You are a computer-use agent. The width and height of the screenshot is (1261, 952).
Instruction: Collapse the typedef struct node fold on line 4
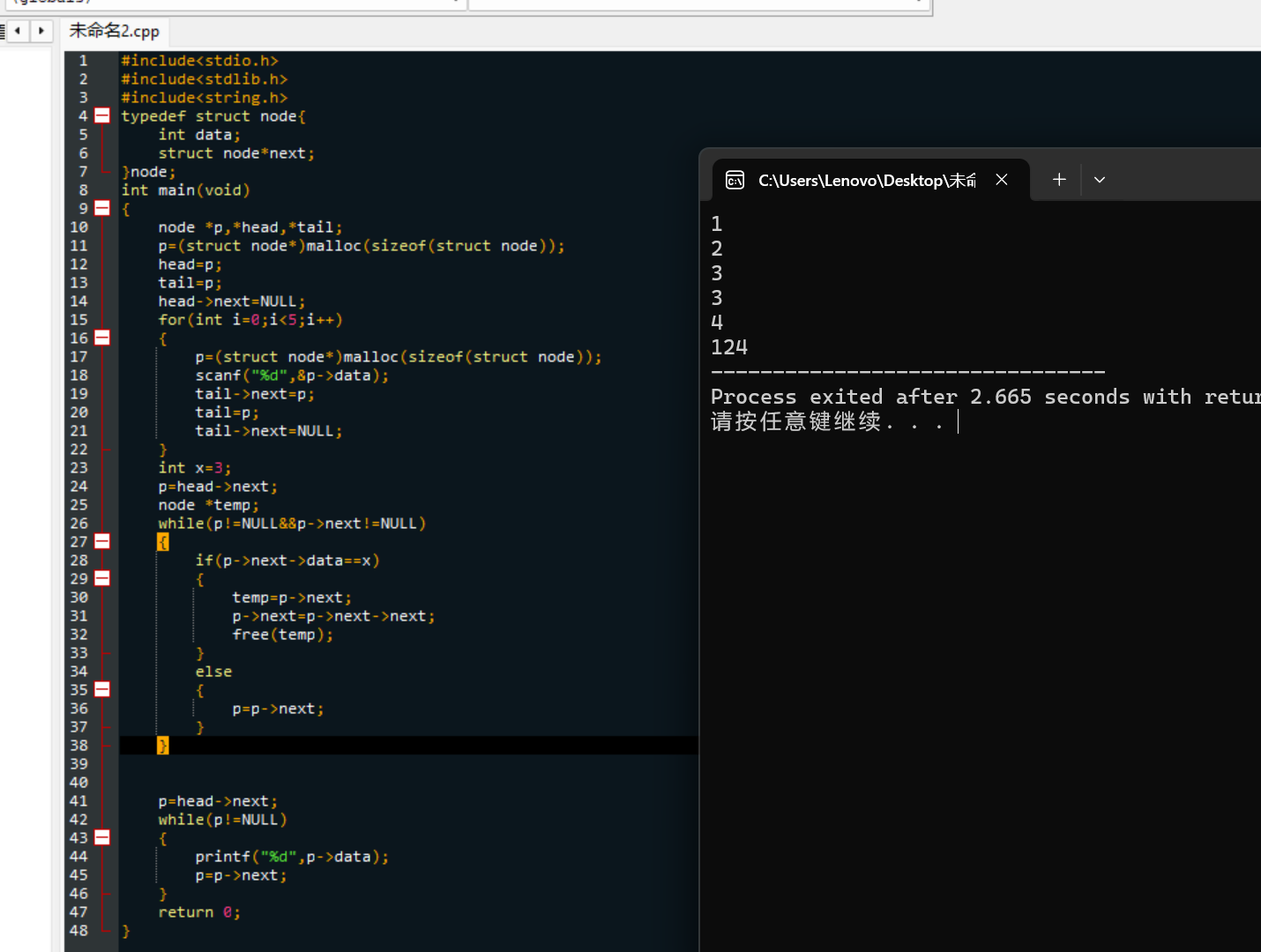click(x=102, y=115)
